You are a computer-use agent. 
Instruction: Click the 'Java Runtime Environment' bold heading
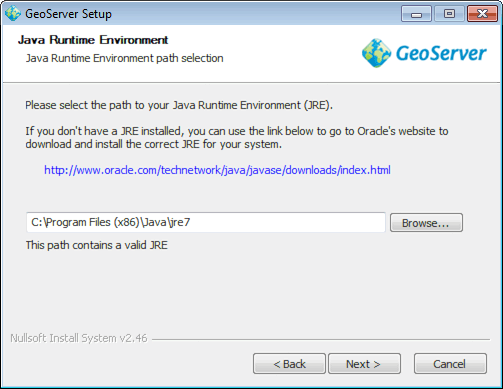(x=93, y=40)
